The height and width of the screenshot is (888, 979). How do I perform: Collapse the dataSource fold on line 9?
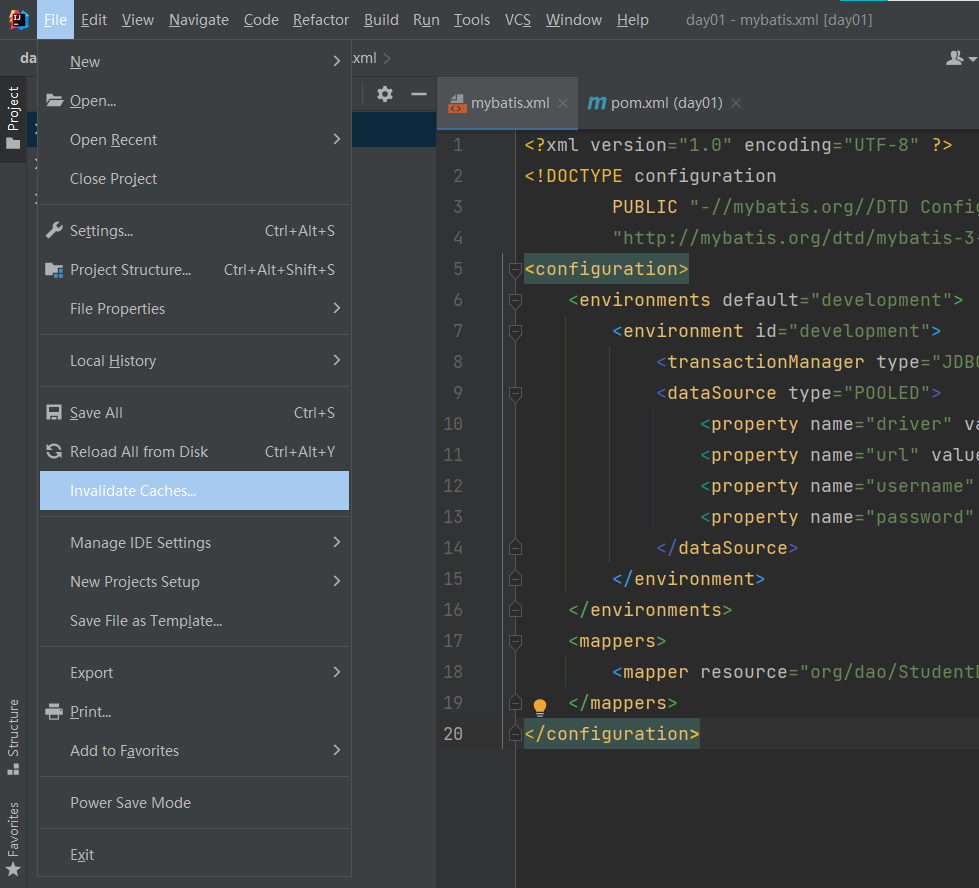tap(515, 394)
